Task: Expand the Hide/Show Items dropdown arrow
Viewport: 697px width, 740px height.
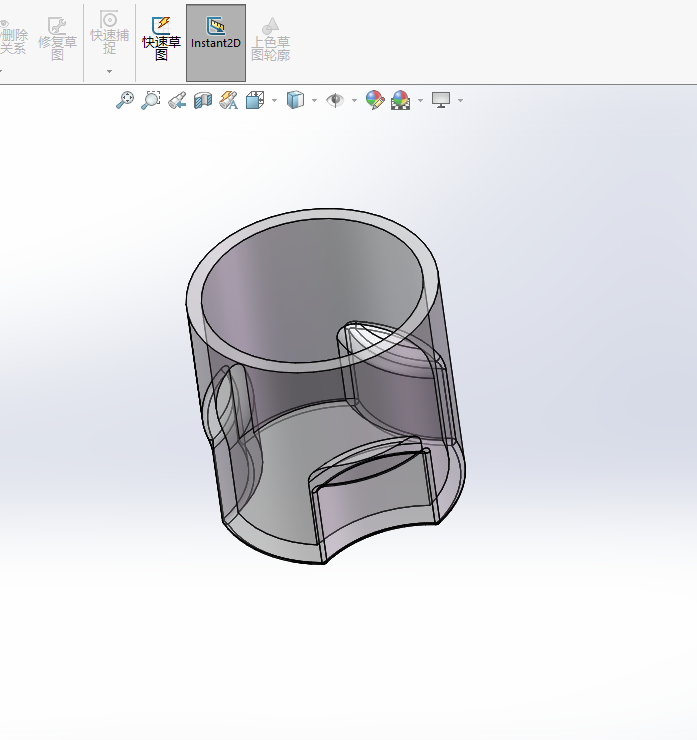Action: (x=354, y=101)
